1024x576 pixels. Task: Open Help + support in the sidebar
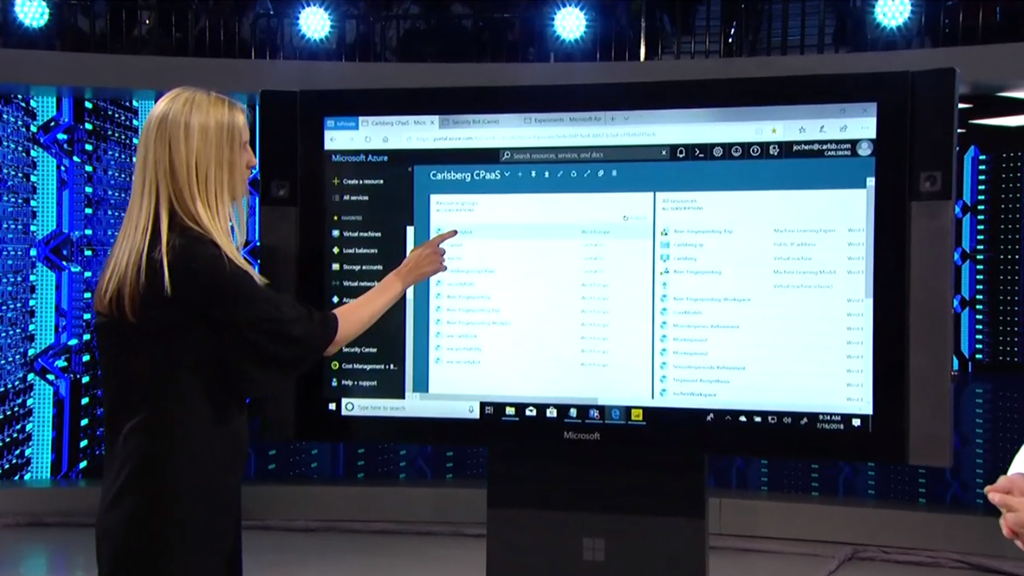click(x=353, y=383)
